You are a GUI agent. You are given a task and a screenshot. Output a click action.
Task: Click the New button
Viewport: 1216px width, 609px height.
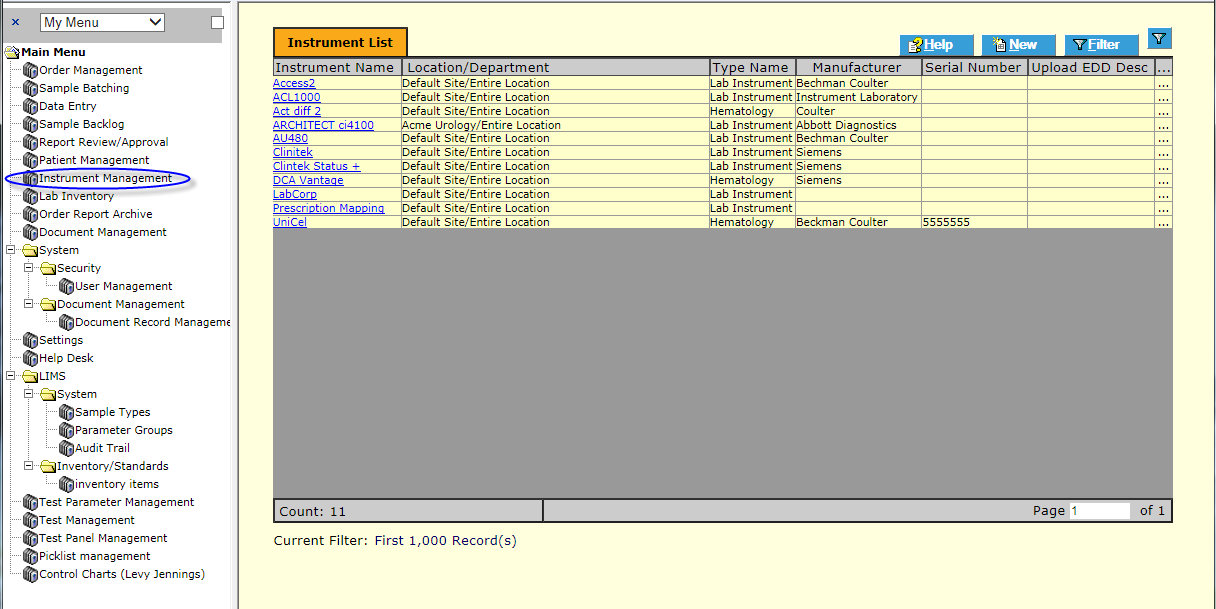pyautogui.click(x=1016, y=45)
